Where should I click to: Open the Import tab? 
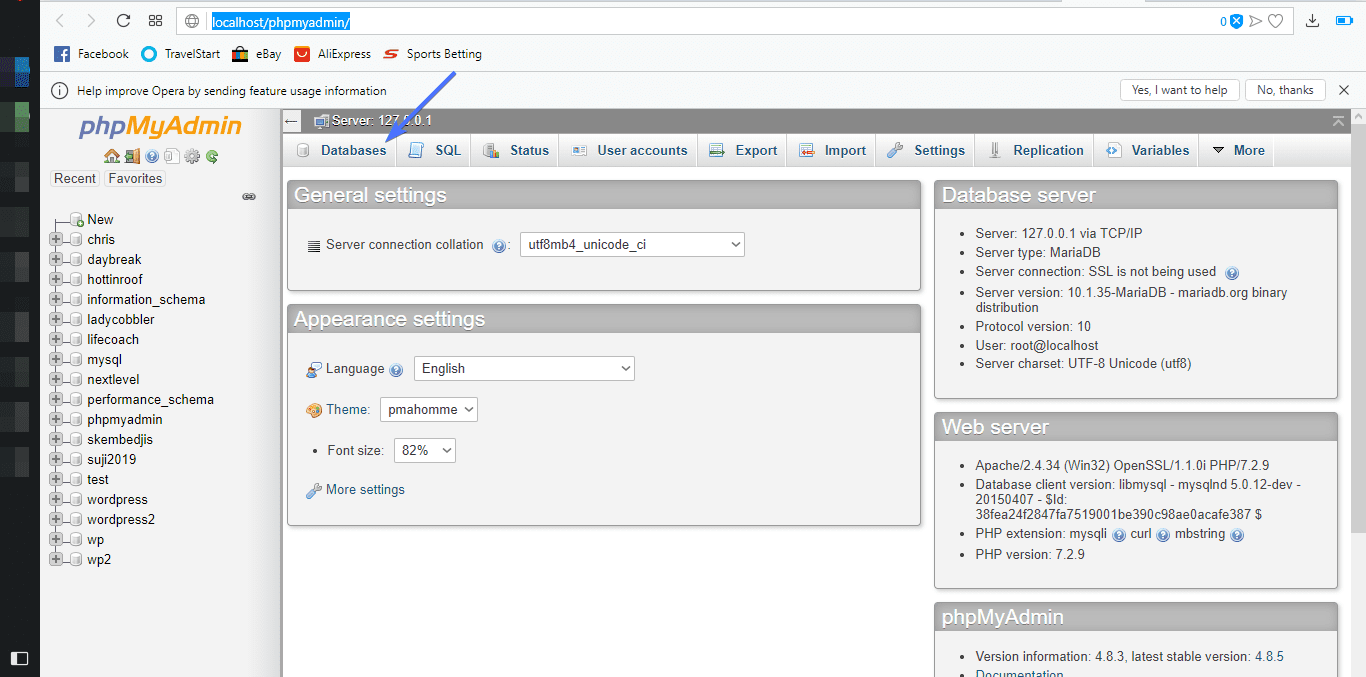(x=832, y=151)
